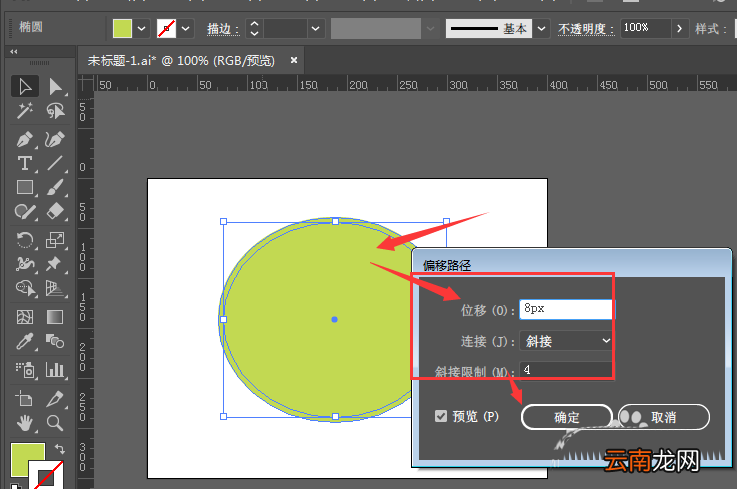Click 确定 to confirm offset path
The height and width of the screenshot is (489, 737).
pos(567,417)
